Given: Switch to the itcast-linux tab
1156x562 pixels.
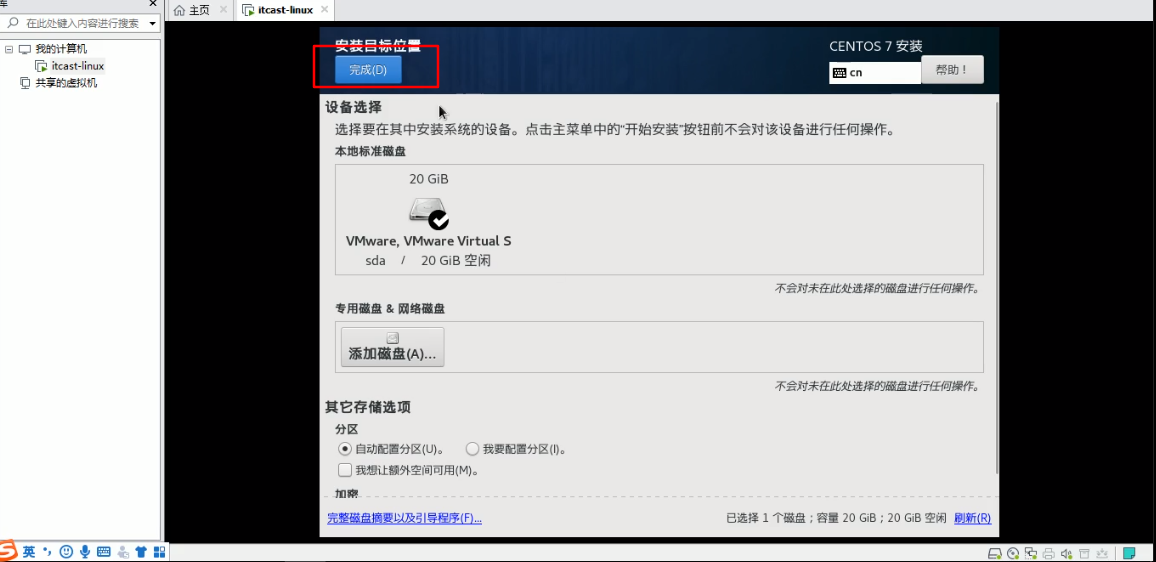Looking at the screenshot, I should [x=284, y=10].
